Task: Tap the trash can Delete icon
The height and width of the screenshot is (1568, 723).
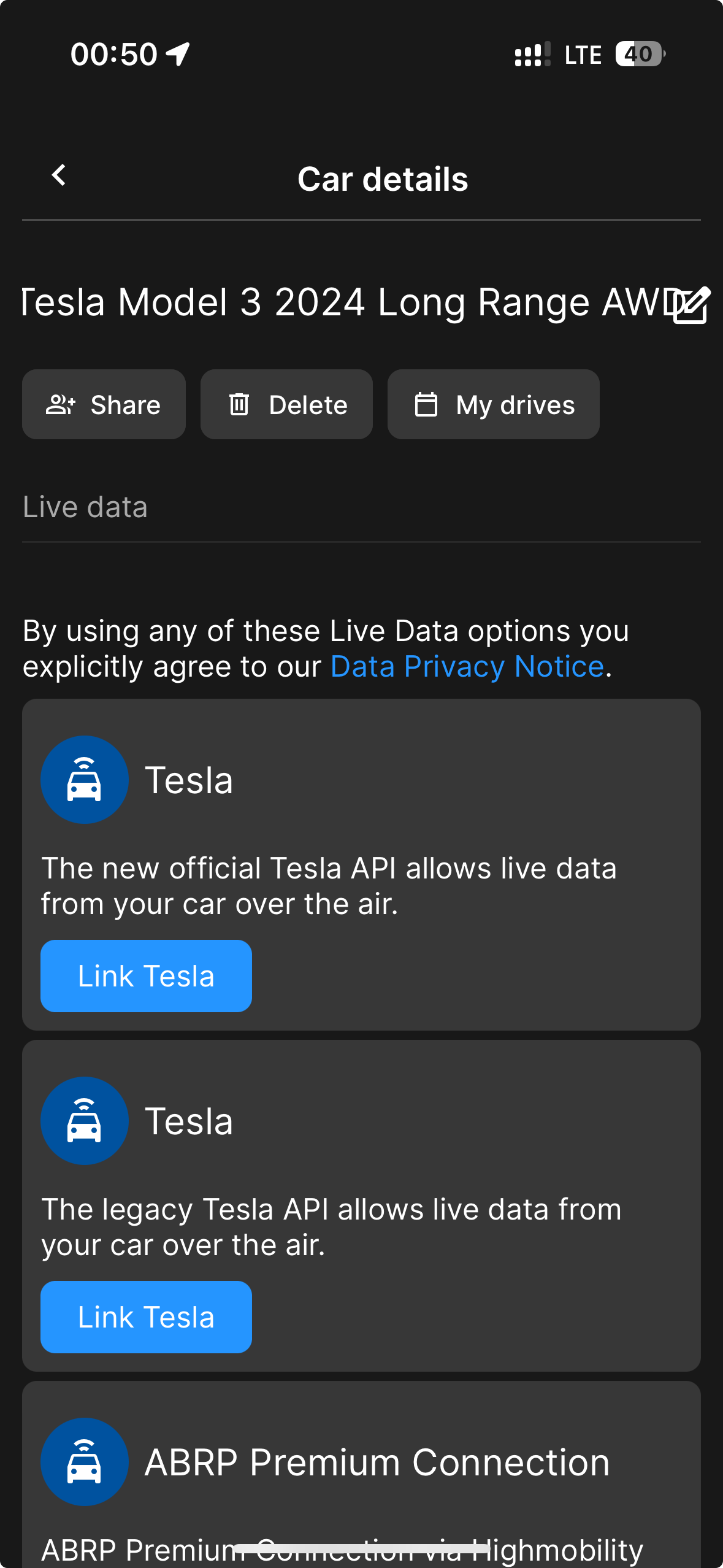Action: point(239,405)
